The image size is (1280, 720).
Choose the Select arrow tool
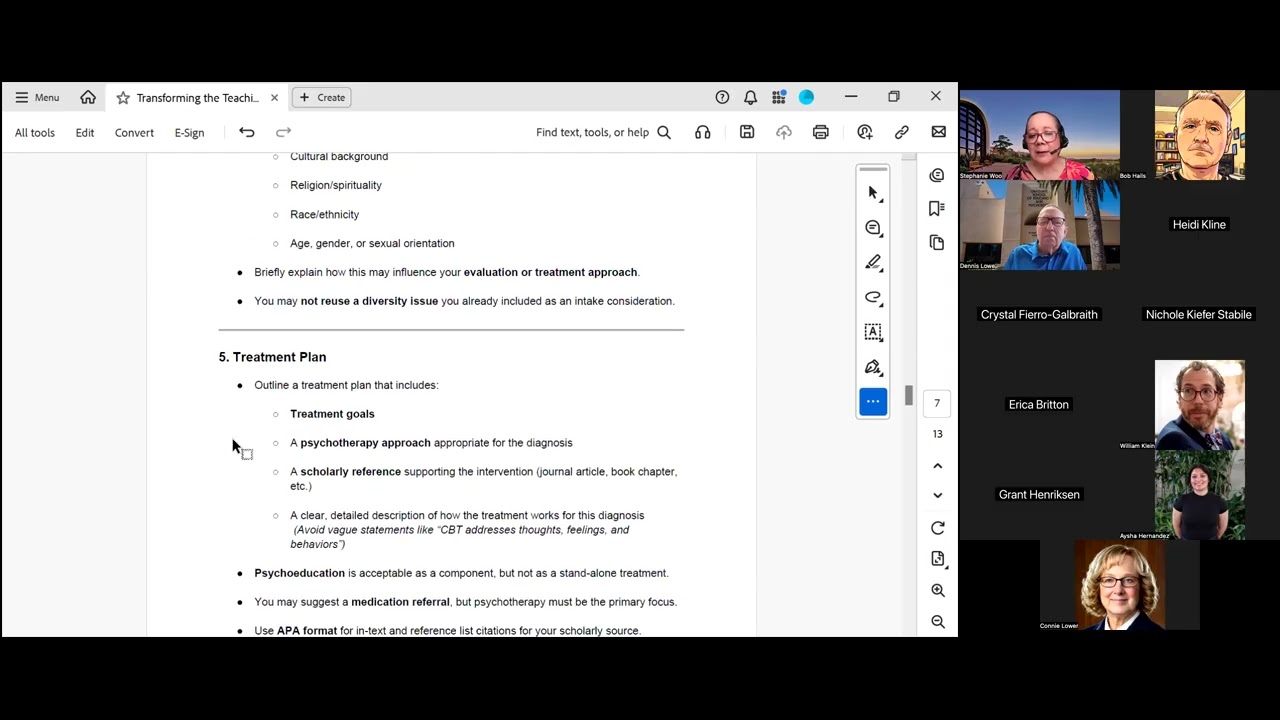point(873,193)
